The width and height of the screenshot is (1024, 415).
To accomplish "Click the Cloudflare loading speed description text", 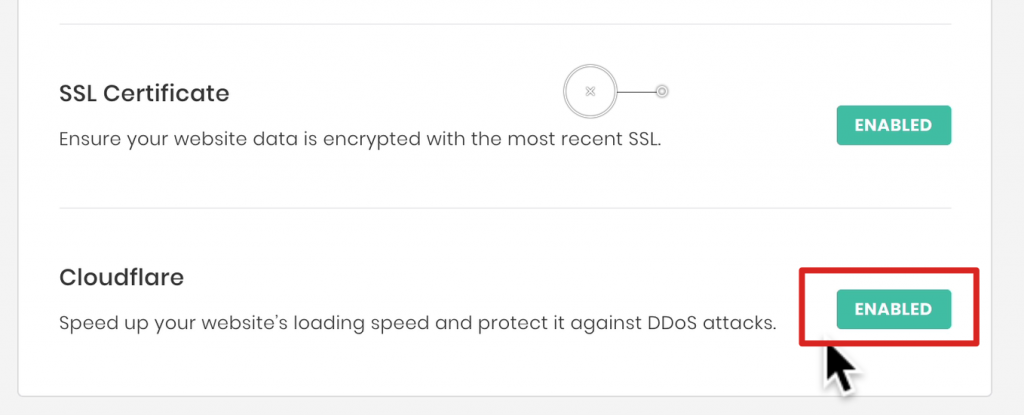I will 417,324.
